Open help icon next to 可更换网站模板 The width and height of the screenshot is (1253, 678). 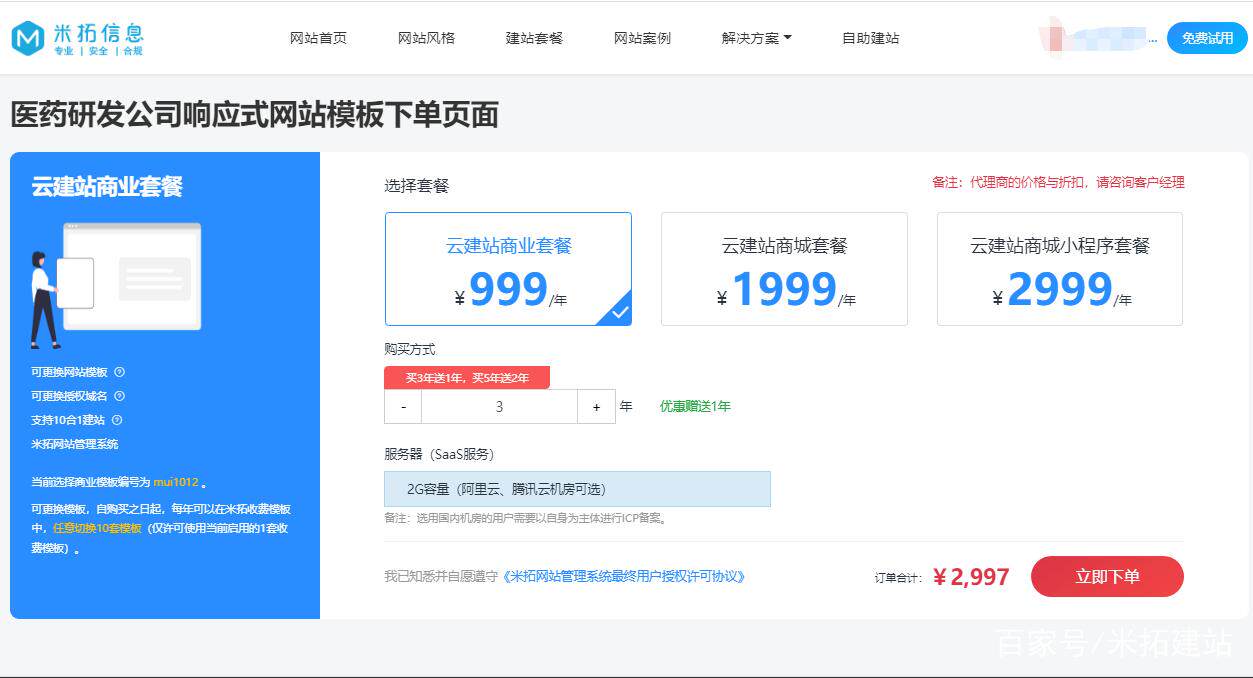pyautogui.click(x=120, y=372)
